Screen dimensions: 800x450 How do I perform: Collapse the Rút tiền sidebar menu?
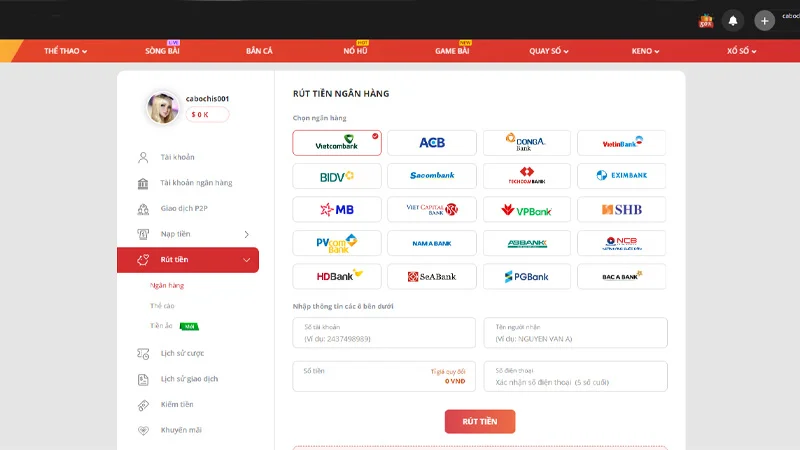[188, 260]
